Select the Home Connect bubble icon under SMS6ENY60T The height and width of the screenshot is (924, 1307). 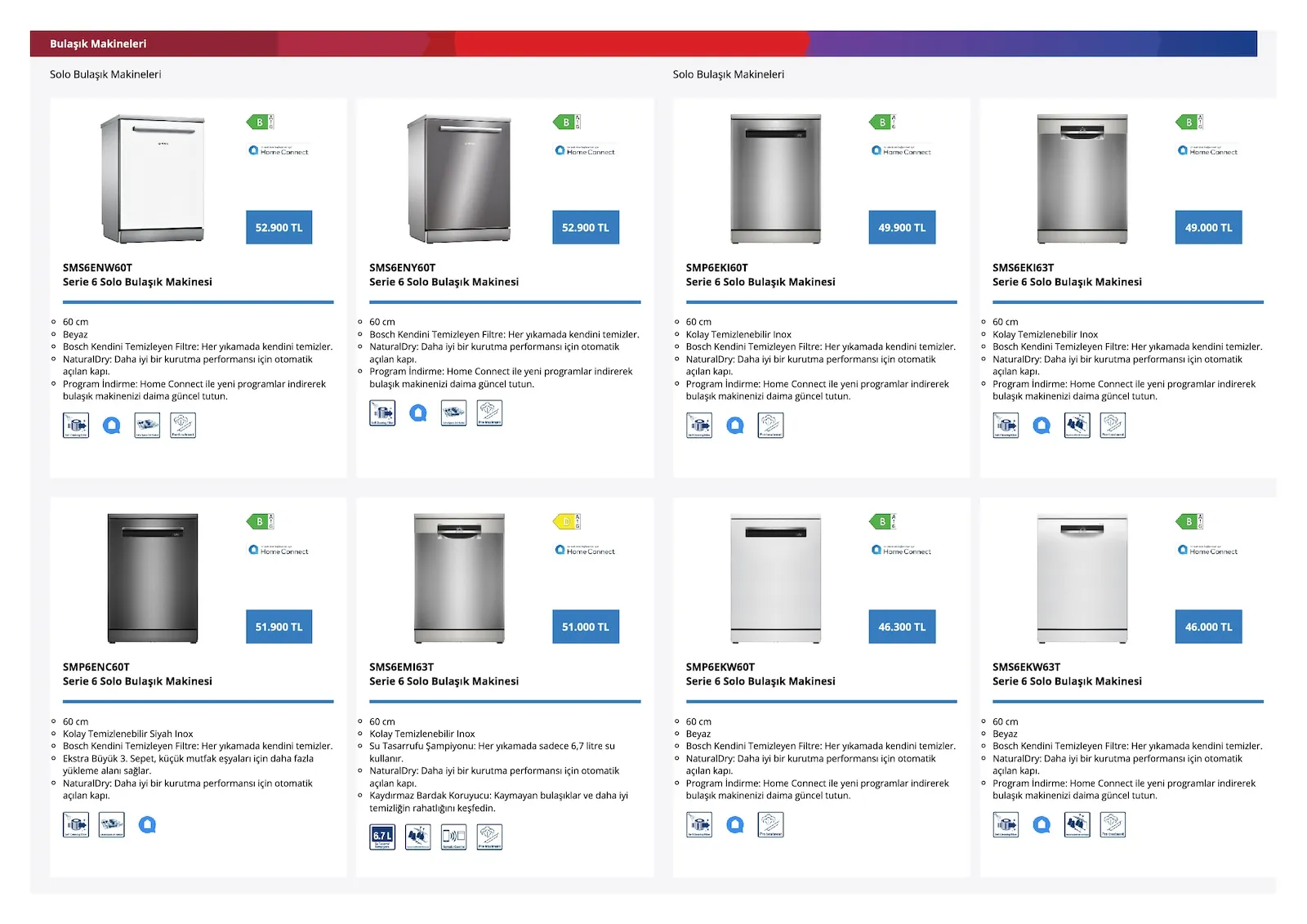click(x=417, y=413)
